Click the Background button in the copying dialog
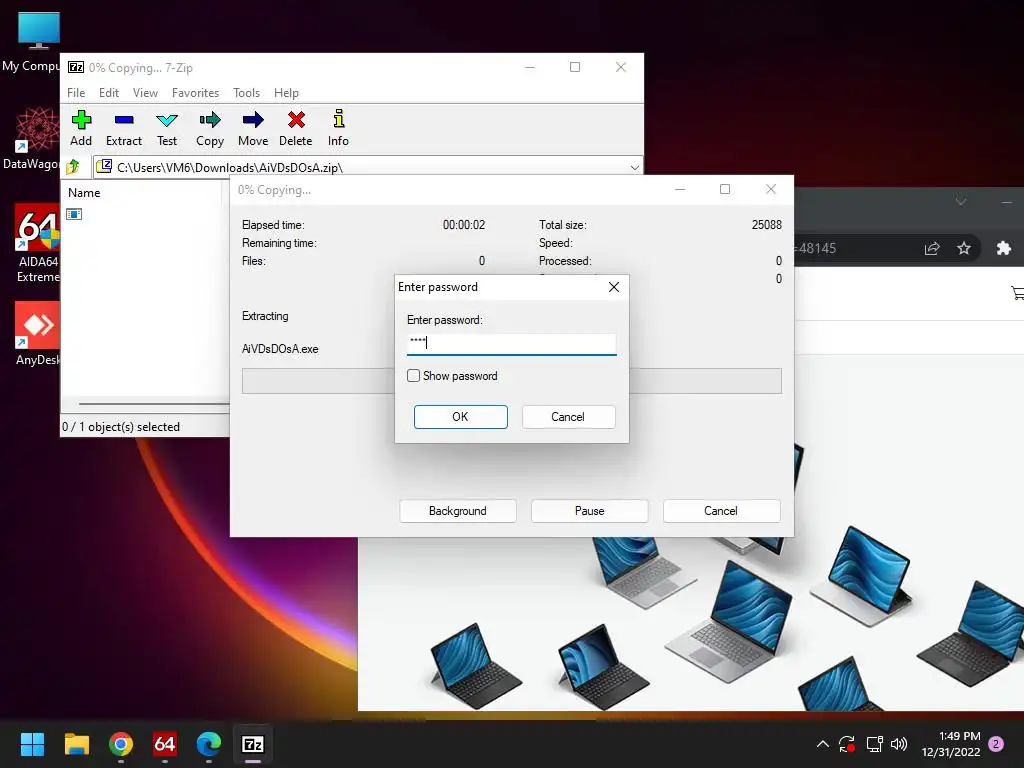The image size is (1024, 768). pyautogui.click(x=458, y=511)
